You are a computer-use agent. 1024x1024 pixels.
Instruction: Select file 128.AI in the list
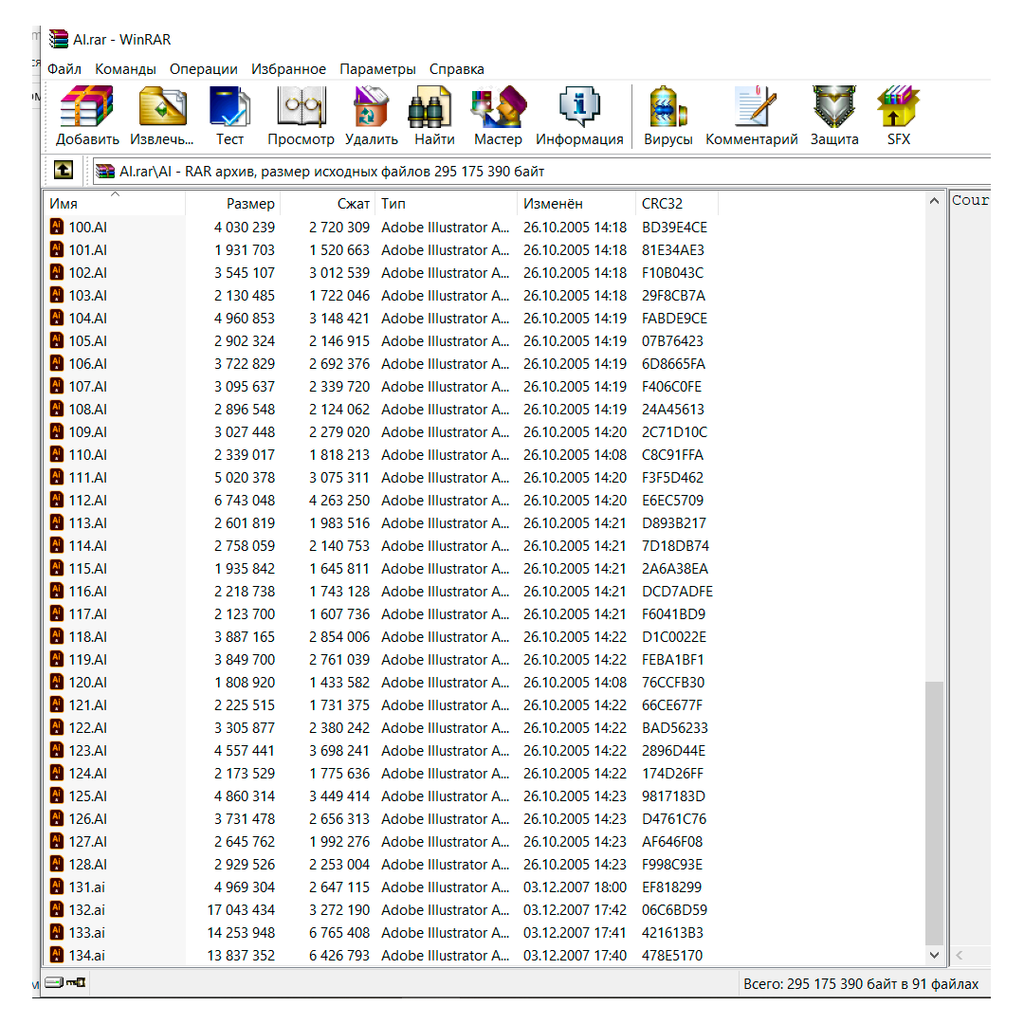point(88,864)
